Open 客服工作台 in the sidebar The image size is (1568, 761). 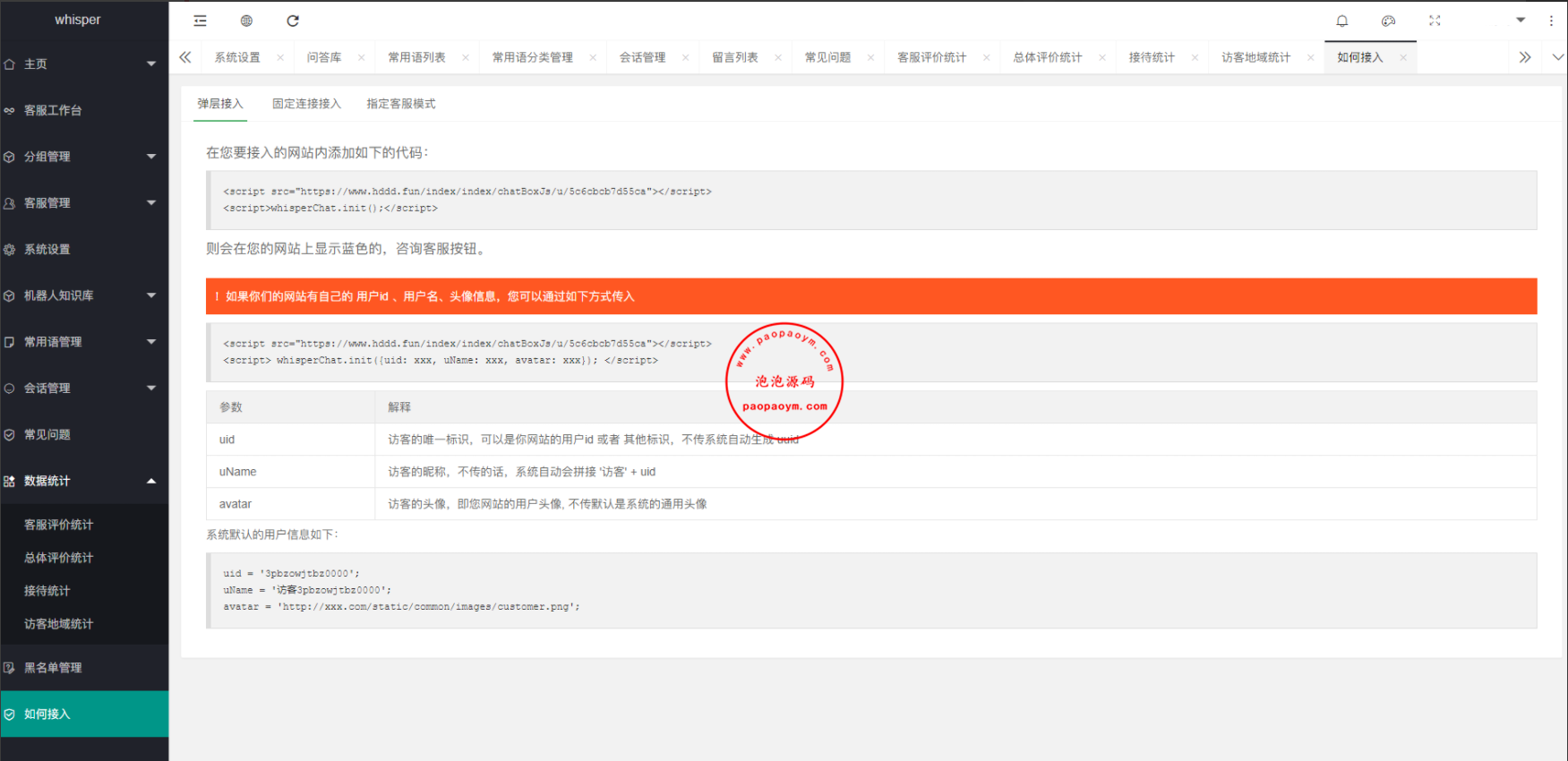(54, 110)
